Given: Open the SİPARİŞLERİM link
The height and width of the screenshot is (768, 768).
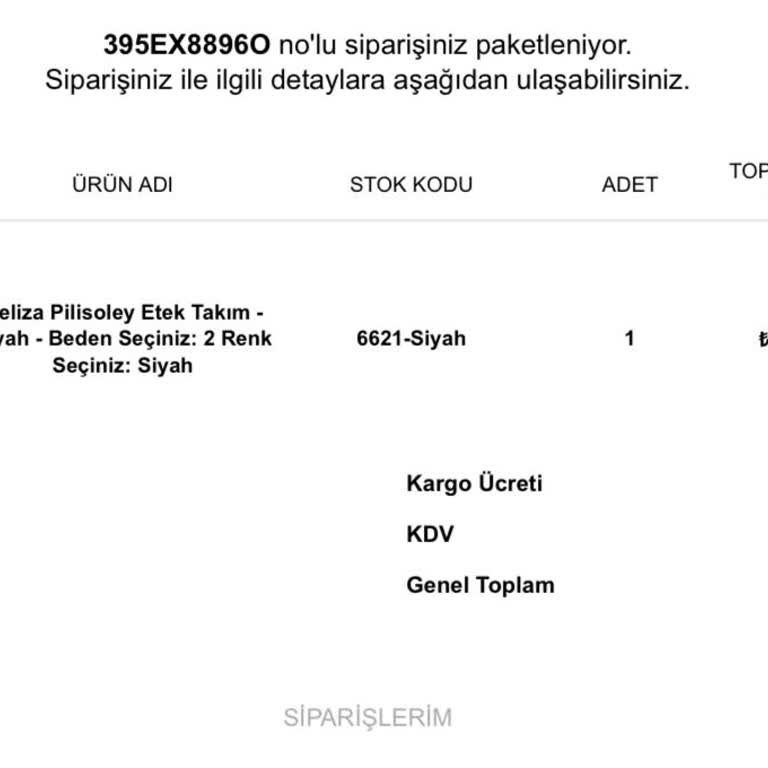Looking at the screenshot, I should click(367, 717).
